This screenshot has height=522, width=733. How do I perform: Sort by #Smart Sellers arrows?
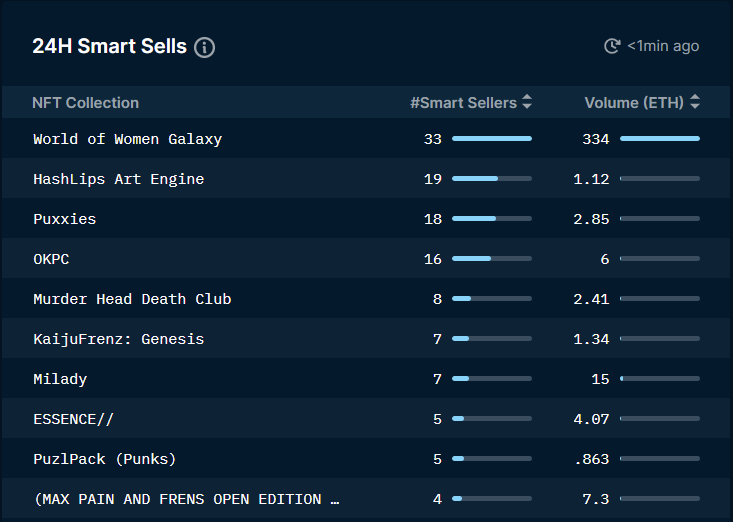click(527, 102)
